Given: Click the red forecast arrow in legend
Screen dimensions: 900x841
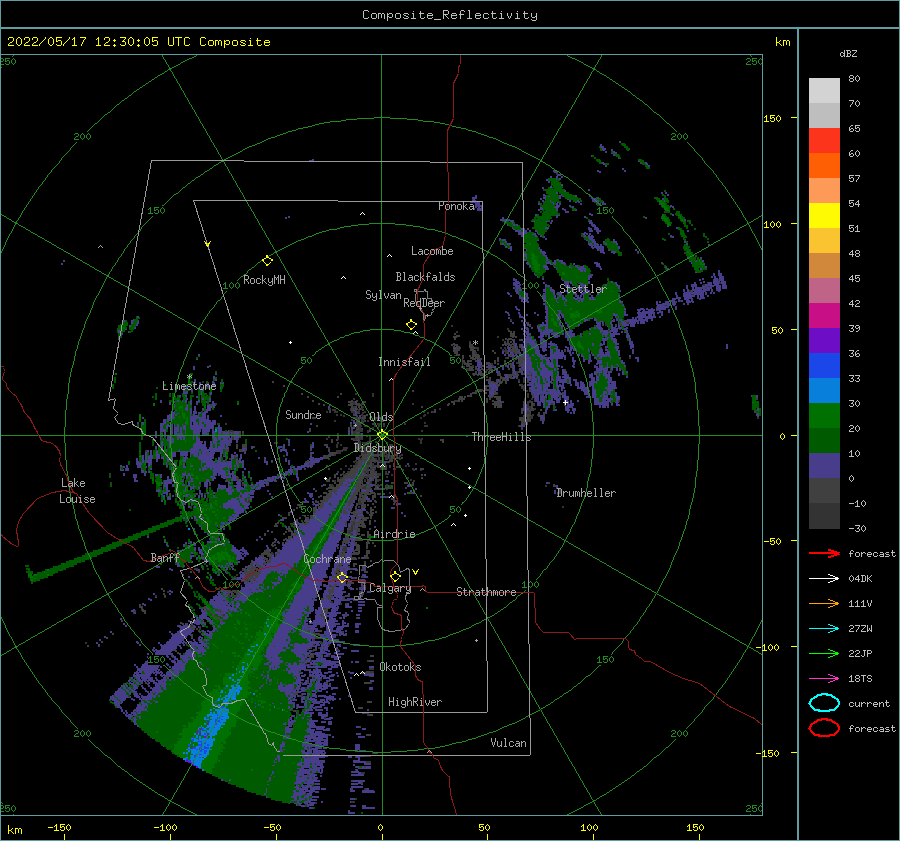Looking at the screenshot, I should tap(824, 553).
